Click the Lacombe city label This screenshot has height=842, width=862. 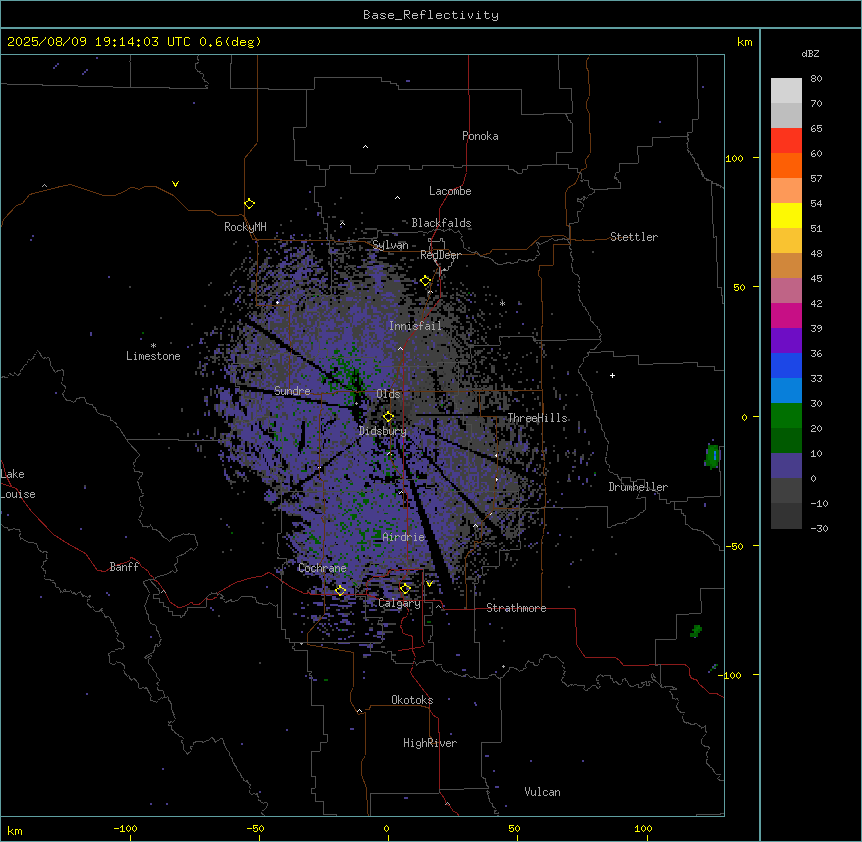[x=450, y=191]
